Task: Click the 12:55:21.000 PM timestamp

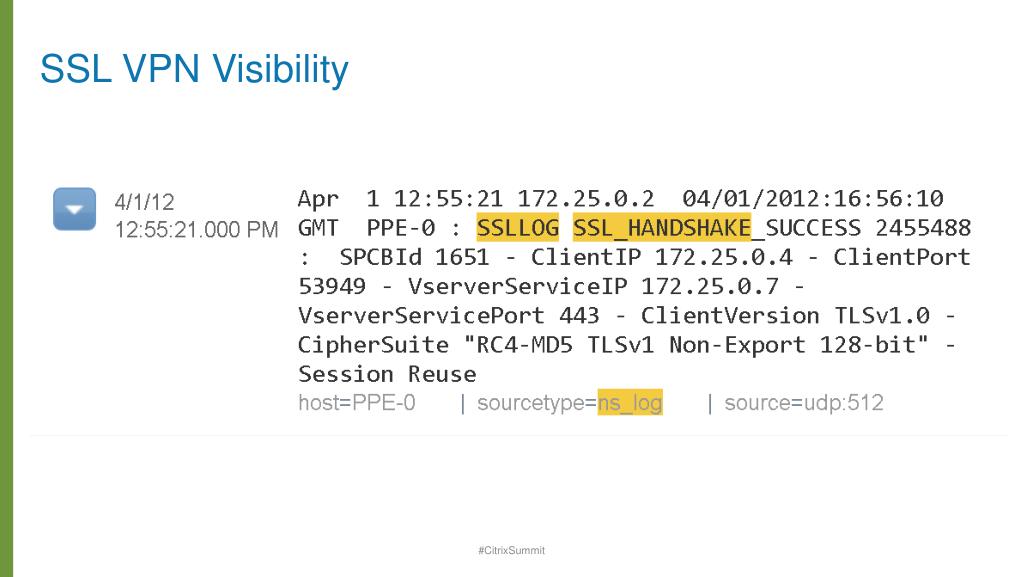Action: (x=196, y=230)
